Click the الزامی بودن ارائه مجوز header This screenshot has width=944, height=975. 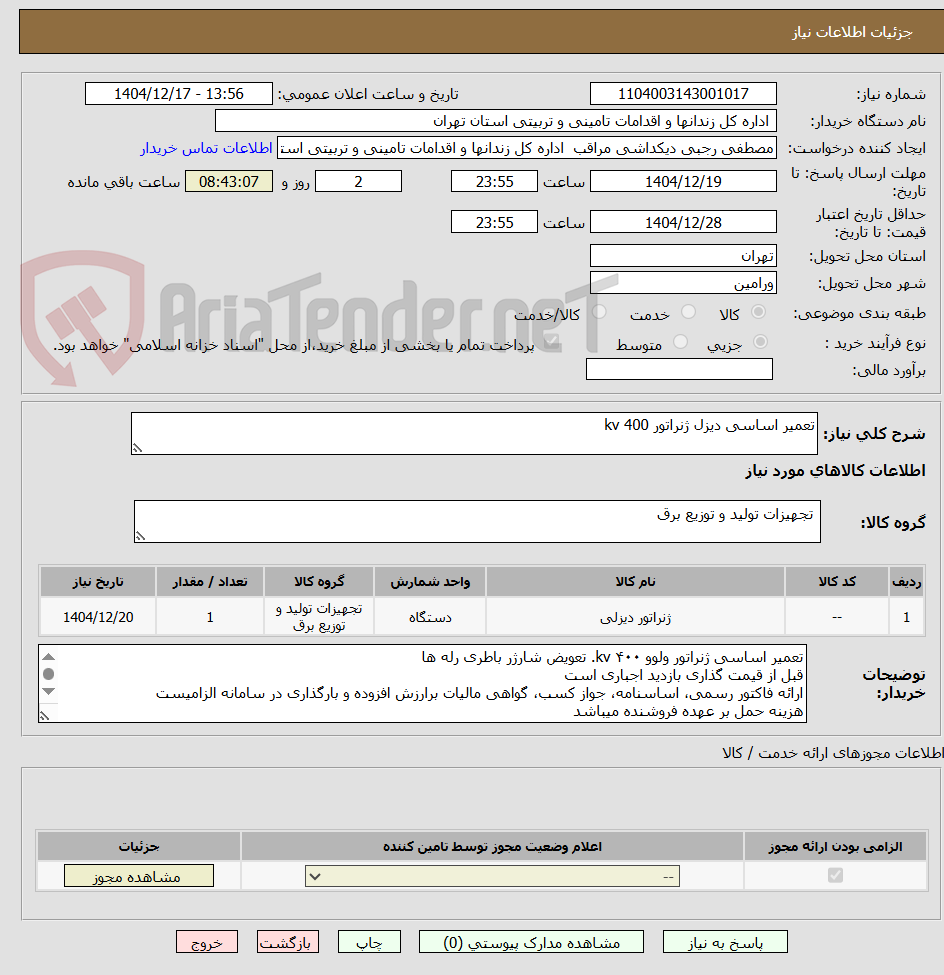835,846
